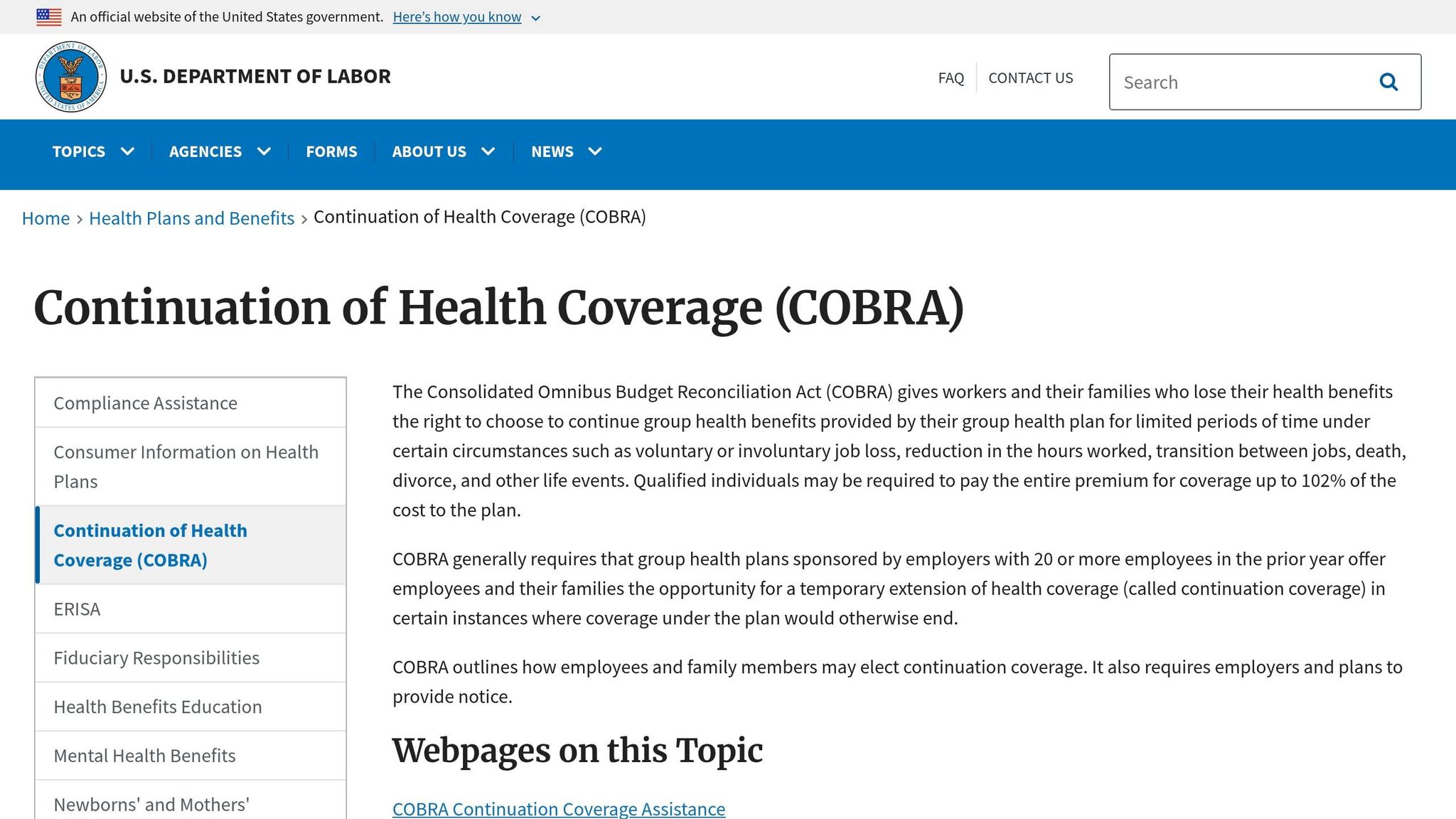The height and width of the screenshot is (819, 1456).
Task: Open the TOPICS menu
Action: [79, 151]
